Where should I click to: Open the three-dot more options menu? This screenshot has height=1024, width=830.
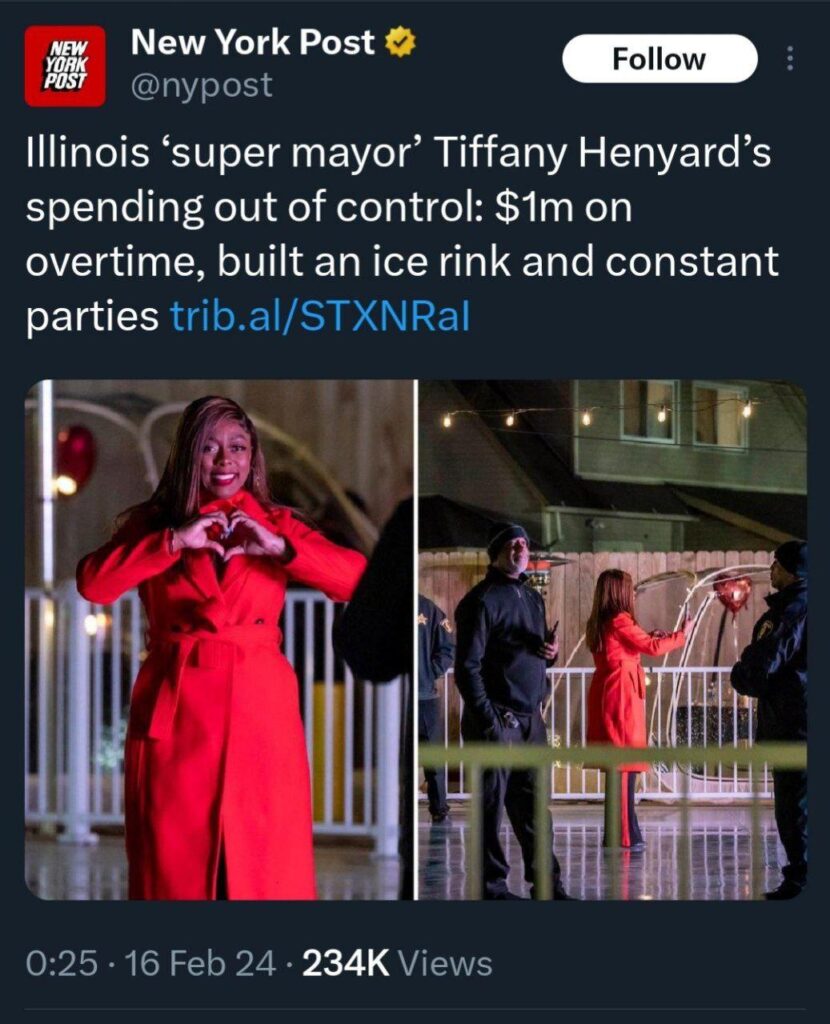pyautogui.click(x=790, y=59)
